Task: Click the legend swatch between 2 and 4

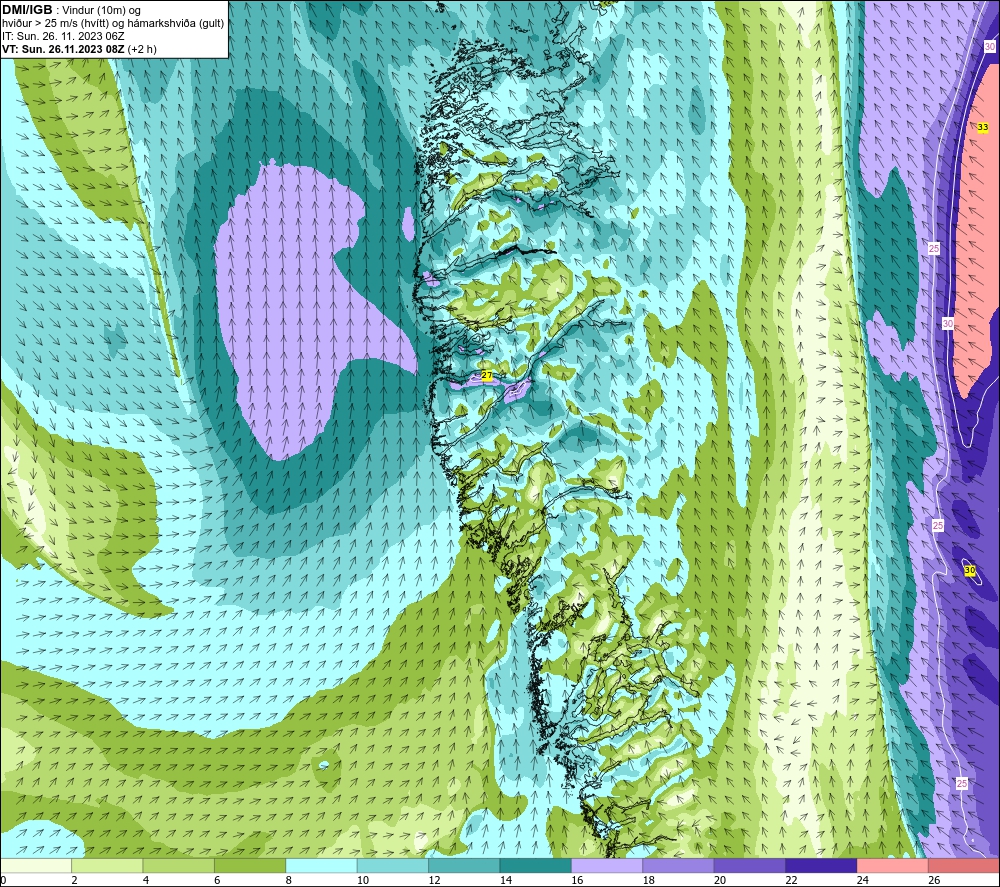Action: [x=107, y=865]
